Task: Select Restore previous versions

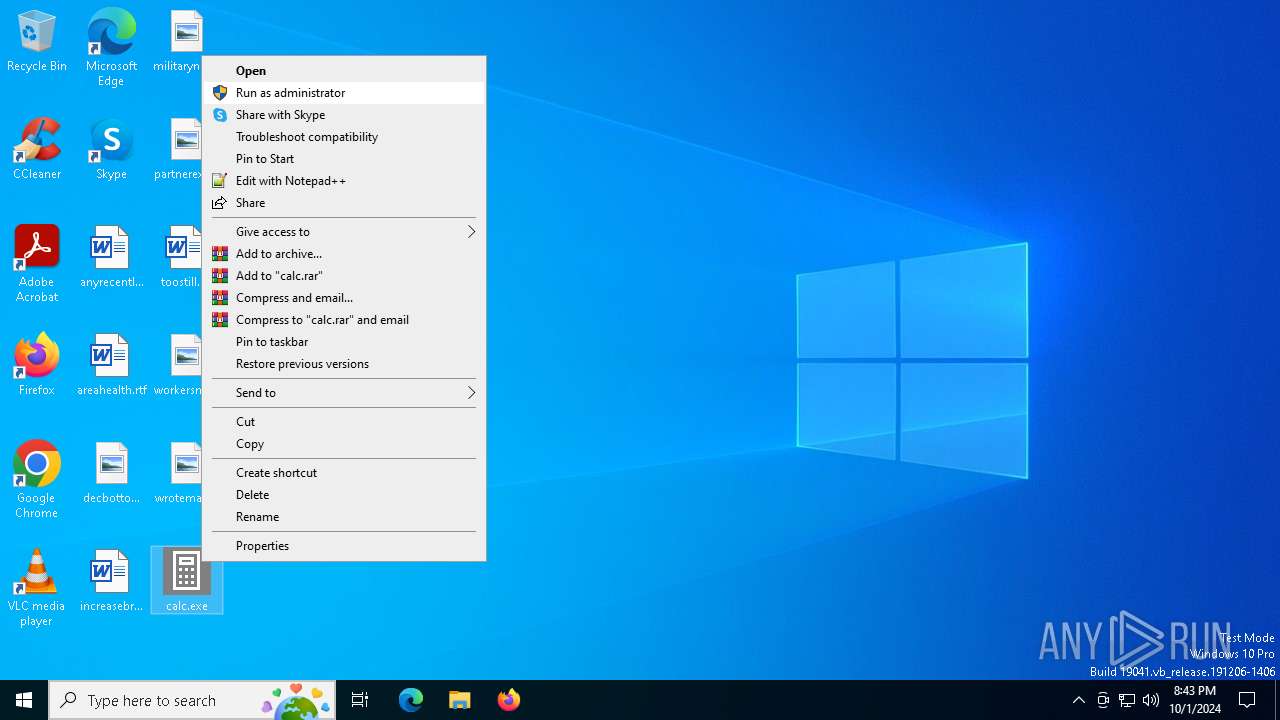Action: pyautogui.click(x=344, y=364)
